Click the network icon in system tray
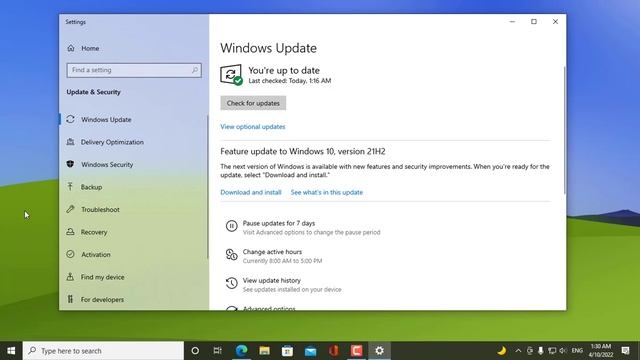 click(x=552, y=351)
